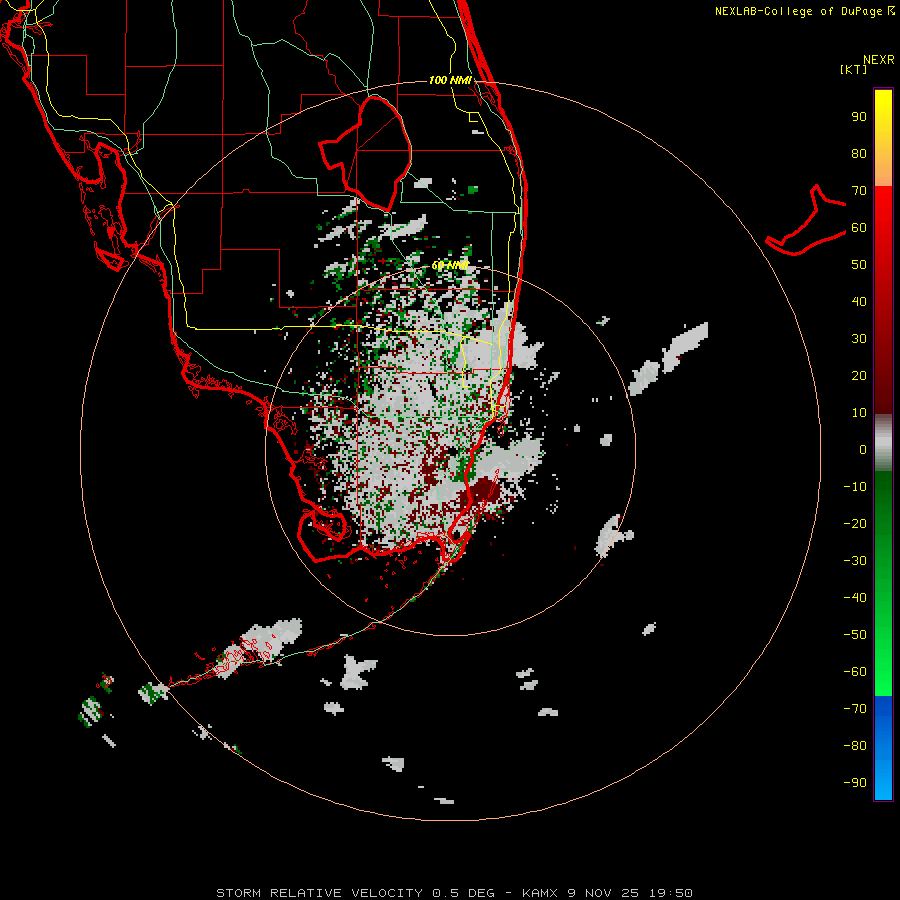Click the 70 value on velocity scale
Screen dimensions: 900x900
click(859, 191)
